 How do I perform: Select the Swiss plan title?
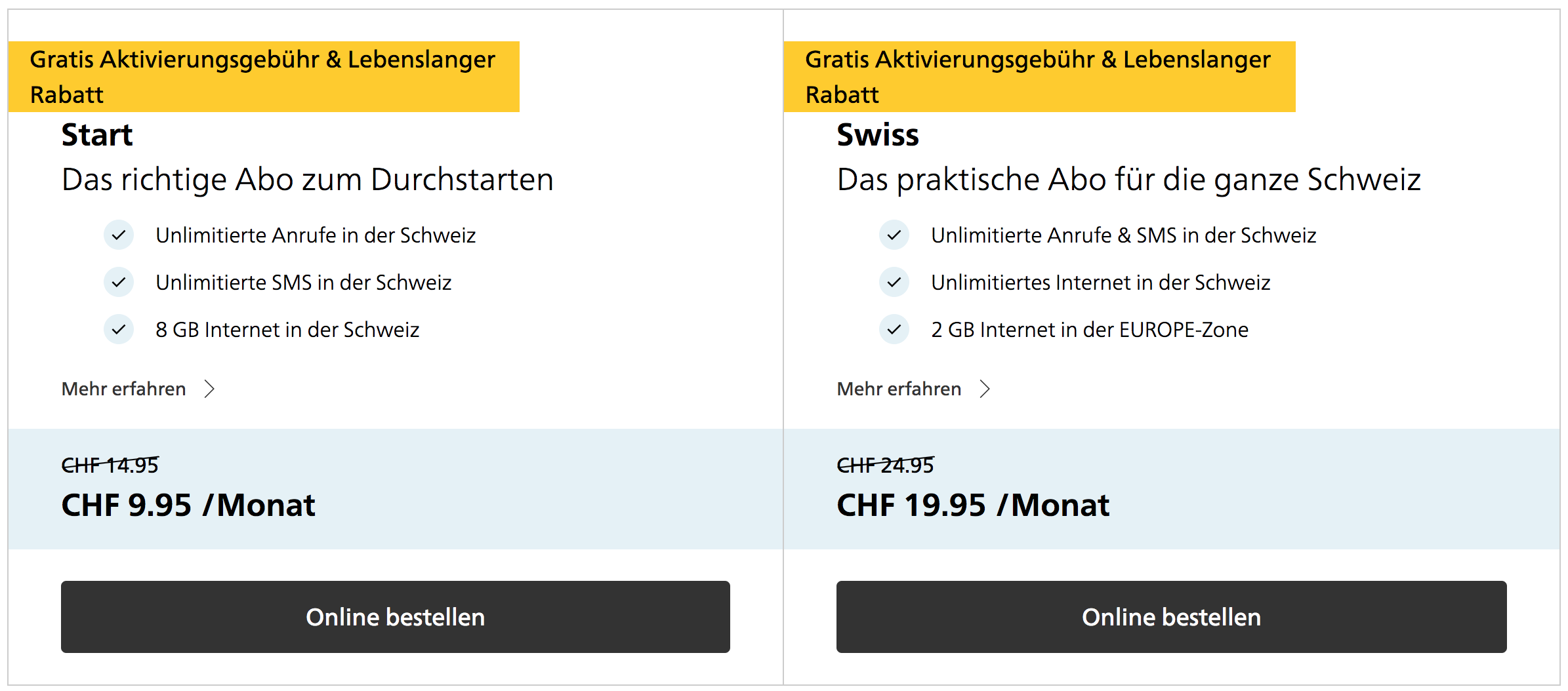[x=877, y=135]
